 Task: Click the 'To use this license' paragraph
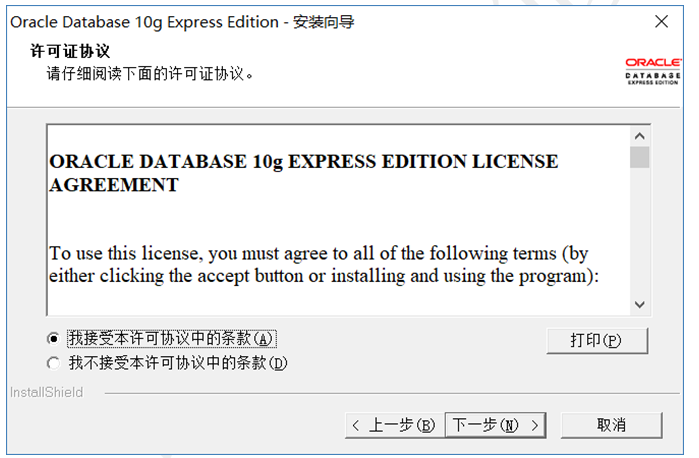point(324,264)
